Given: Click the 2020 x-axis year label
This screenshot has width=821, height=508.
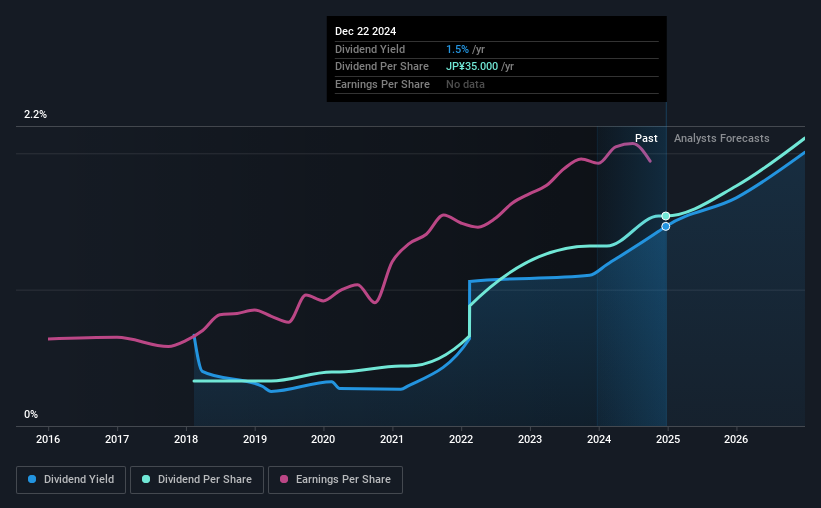Looking at the screenshot, I should [323, 439].
